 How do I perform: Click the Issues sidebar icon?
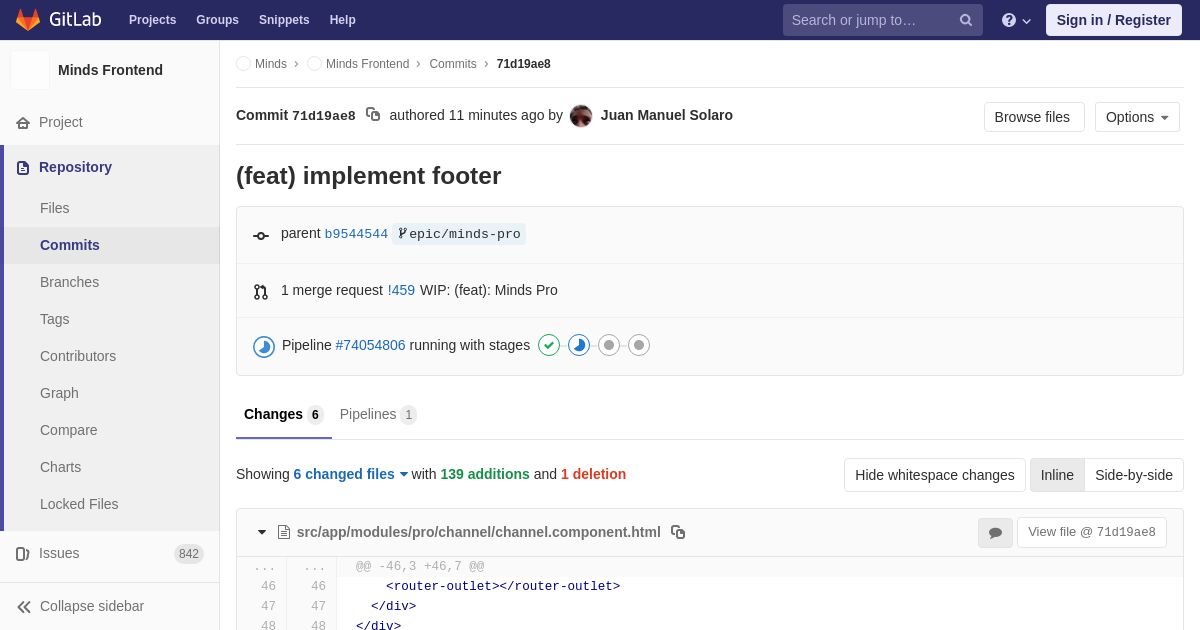[23, 554]
